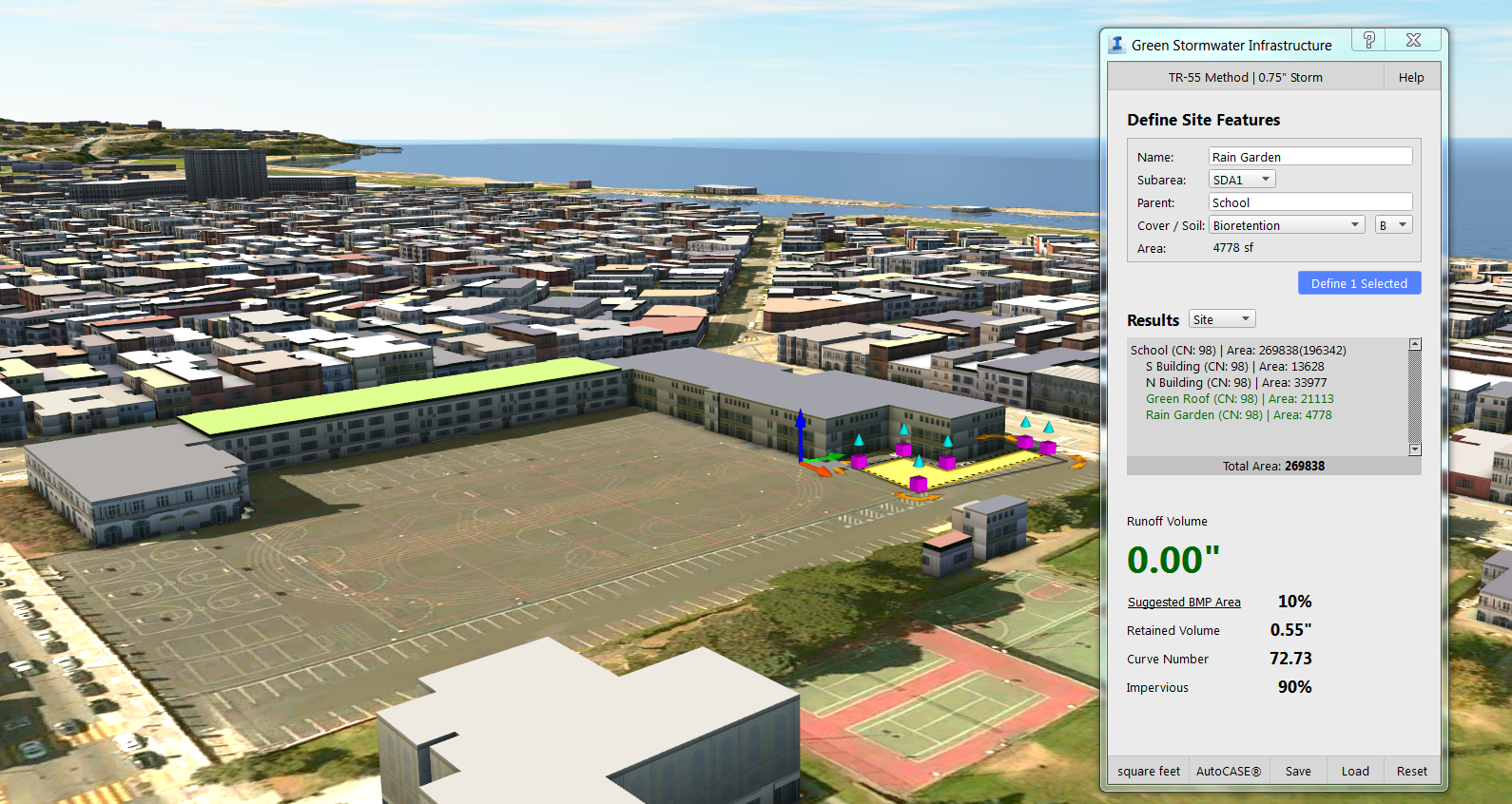The width and height of the screenshot is (1512, 804).
Task: Open the Results Site dropdown
Action: coord(1222,319)
